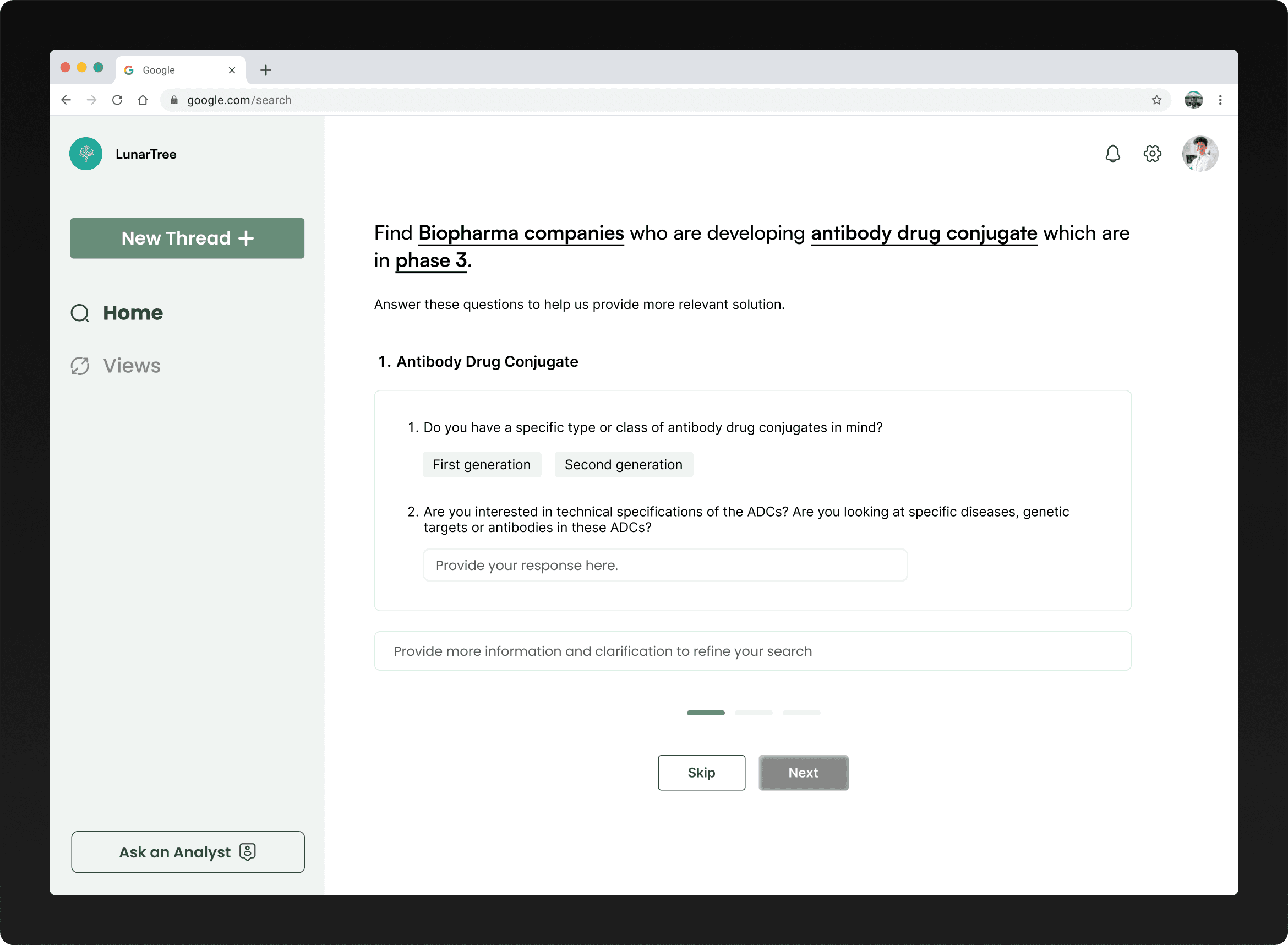Open Chrome profile avatar in toolbar
This screenshot has height=945, width=1288.
click(x=1193, y=100)
